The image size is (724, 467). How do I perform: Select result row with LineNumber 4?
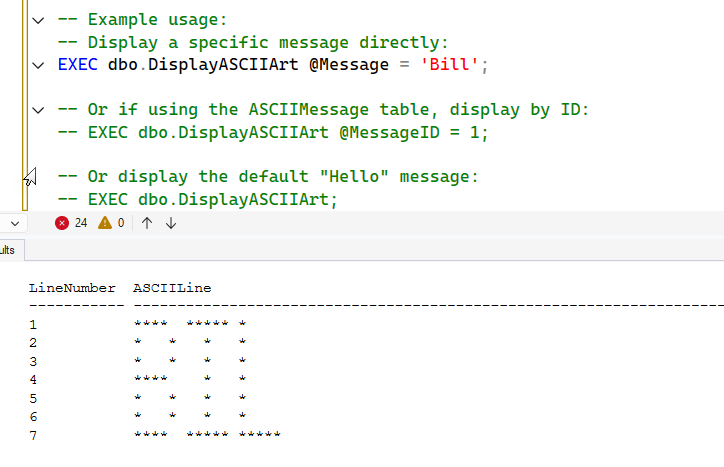tap(33, 379)
